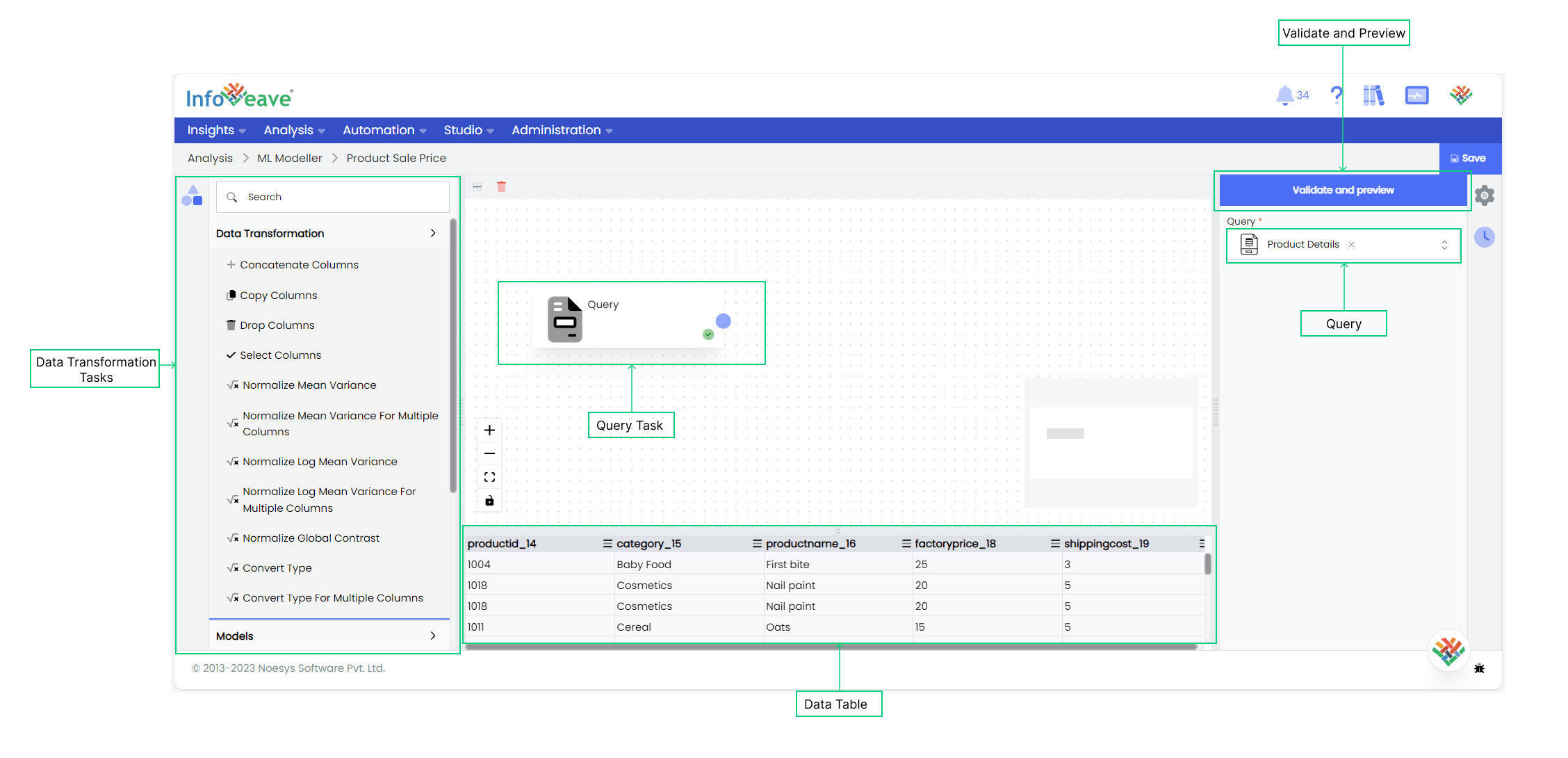Go to ML Modeller breadcrumb
Viewport: 1568px width, 758px height.
point(290,159)
